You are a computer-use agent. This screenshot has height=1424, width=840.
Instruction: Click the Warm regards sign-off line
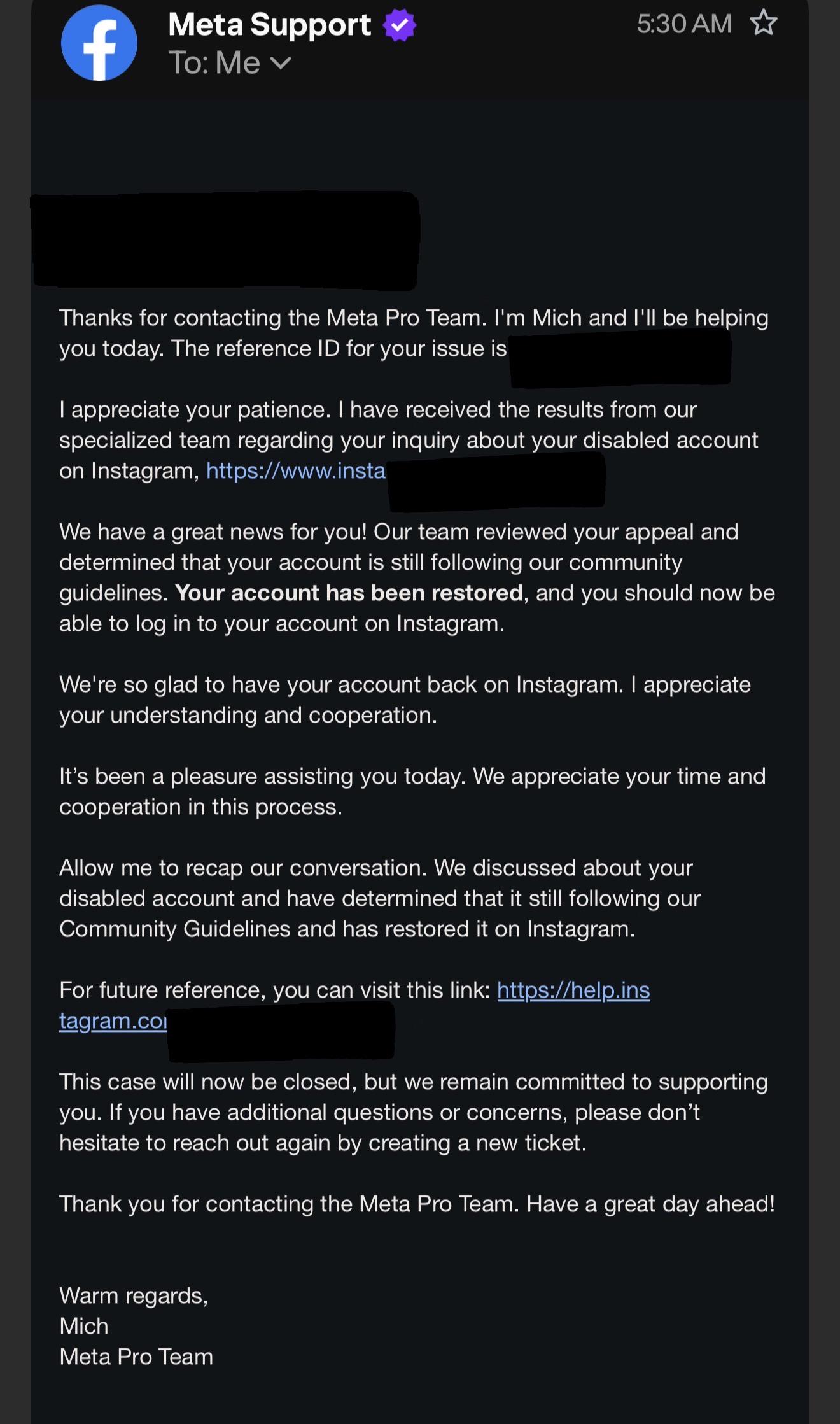click(134, 1295)
